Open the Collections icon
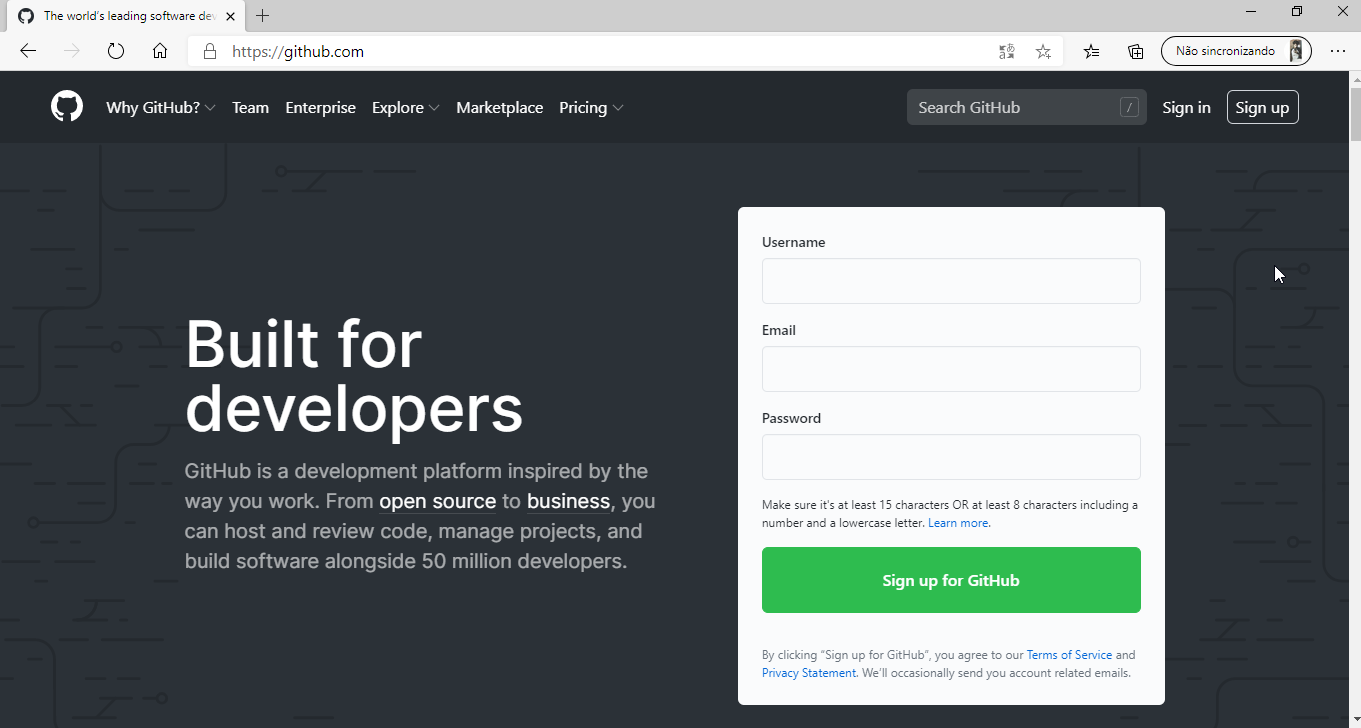Screen dimensions: 1361x728 coord(1136,51)
